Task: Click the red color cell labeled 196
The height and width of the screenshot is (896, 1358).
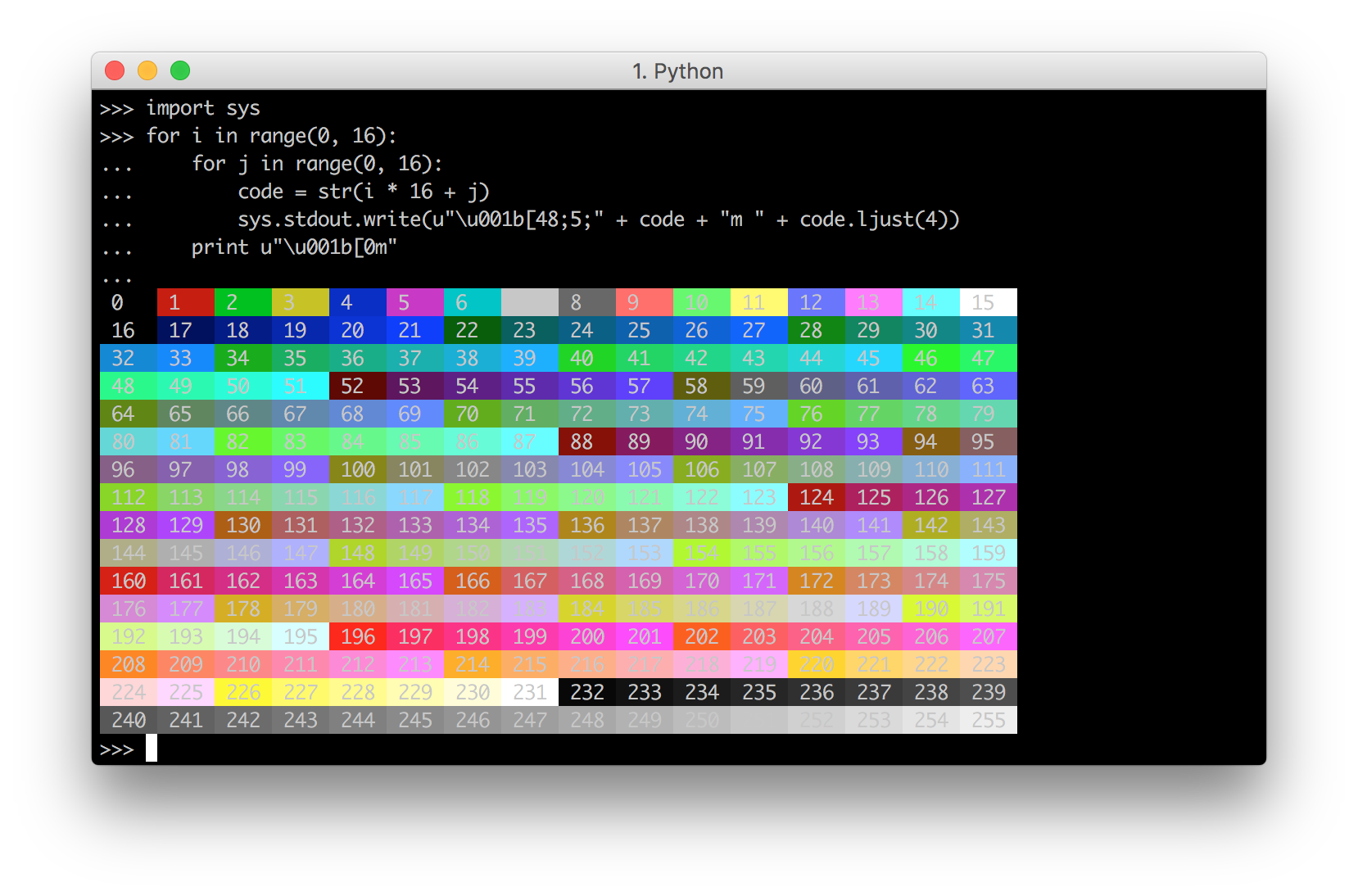Action: point(357,636)
